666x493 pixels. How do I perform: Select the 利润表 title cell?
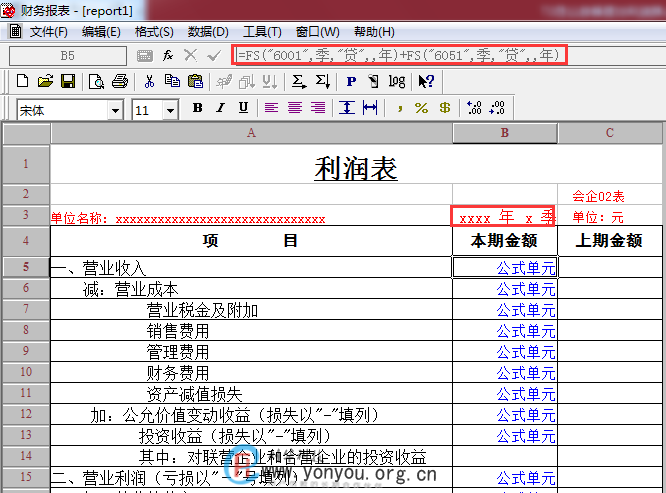click(356, 164)
